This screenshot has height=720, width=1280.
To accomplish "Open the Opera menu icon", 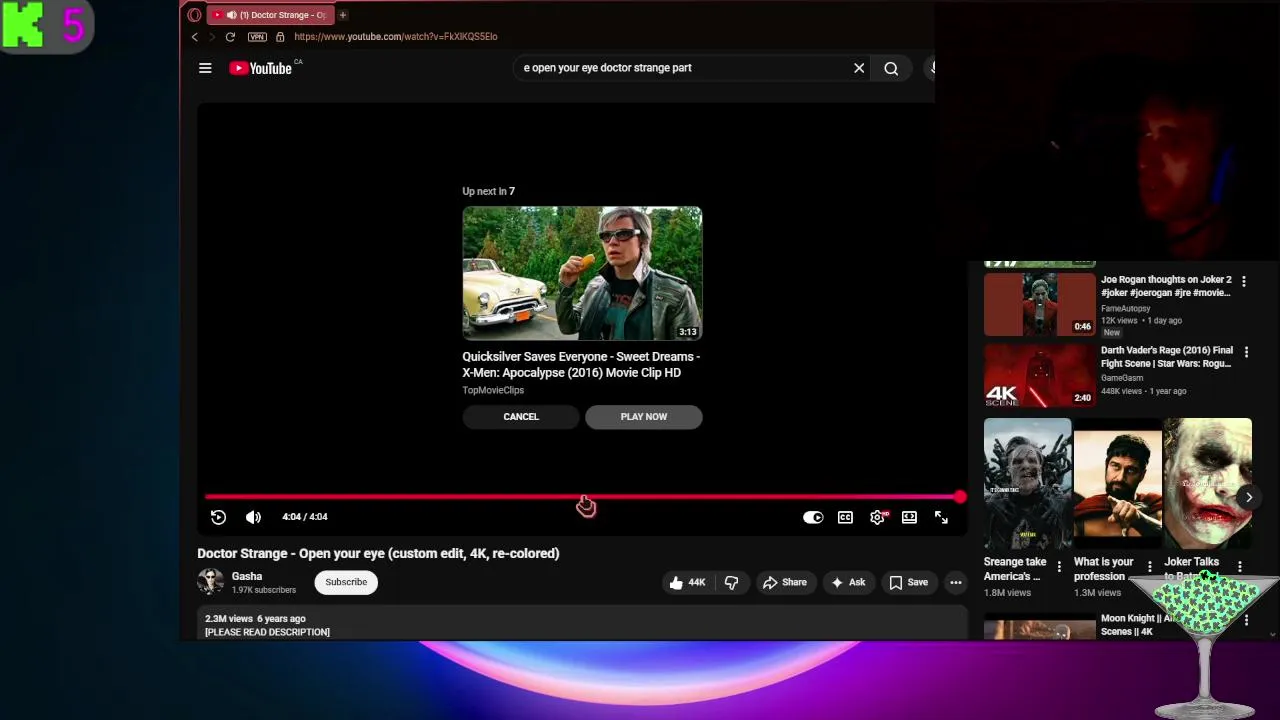I will click(x=194, y=15).
